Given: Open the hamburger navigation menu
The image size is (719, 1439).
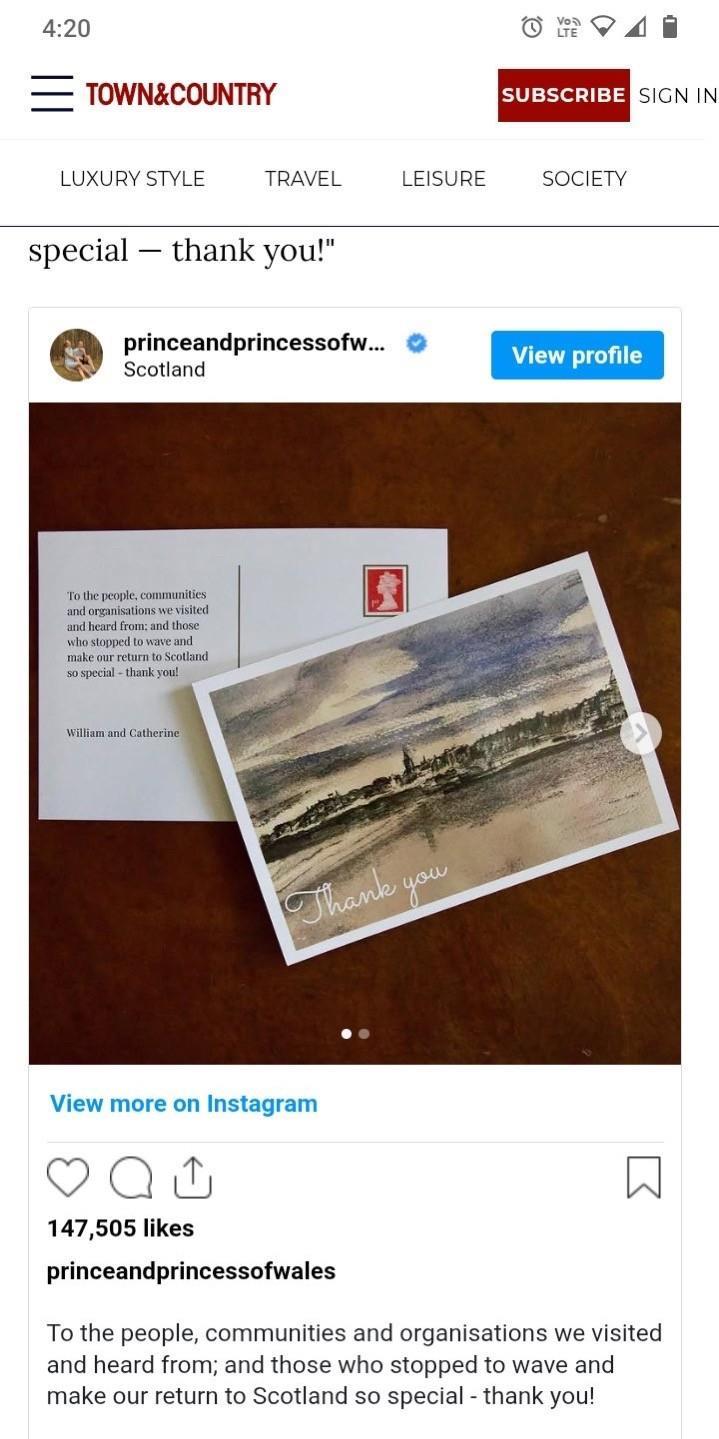Looking at the screenshot, I should click(52, 94).
